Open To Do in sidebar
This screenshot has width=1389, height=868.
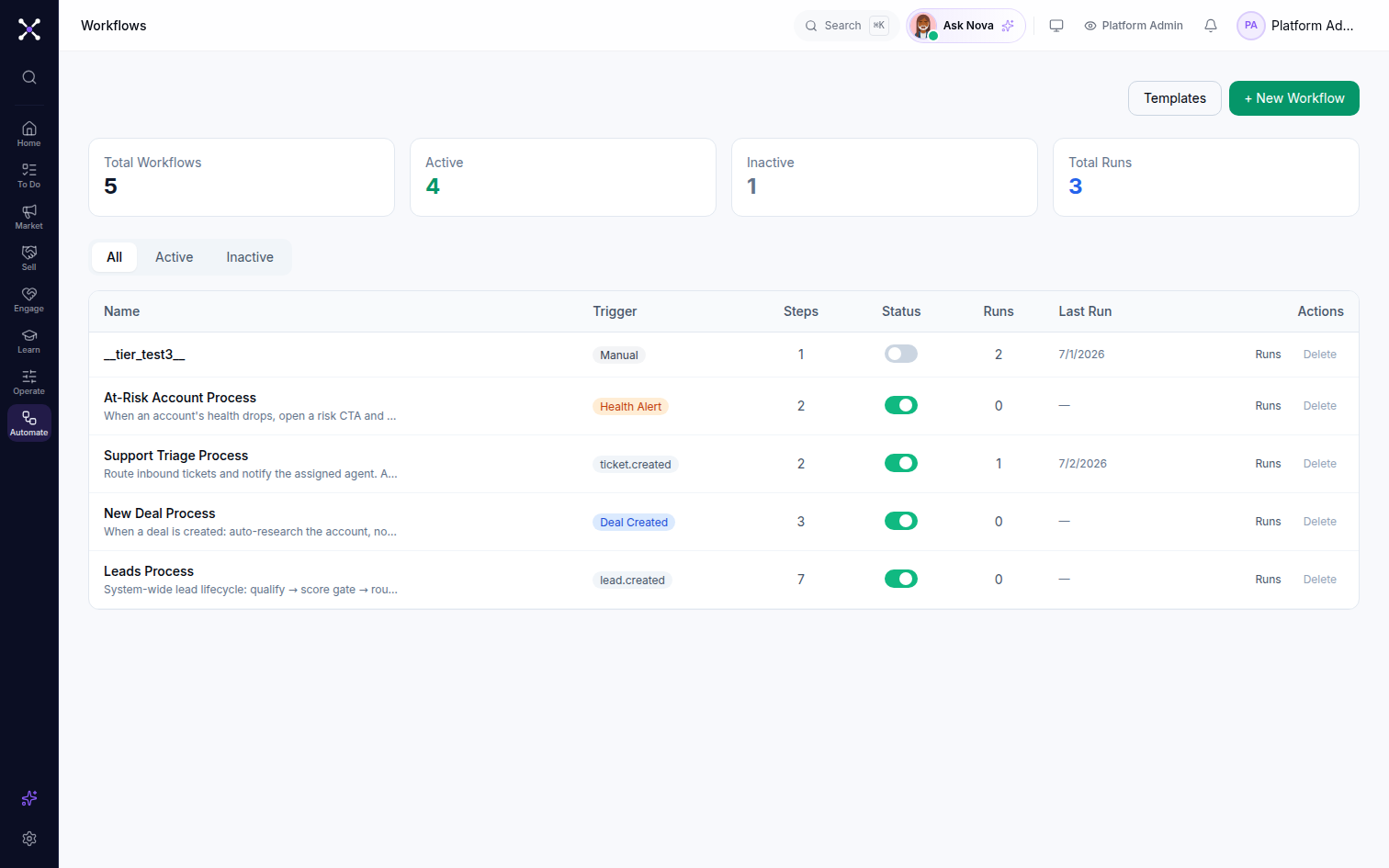tap(29, 175)
